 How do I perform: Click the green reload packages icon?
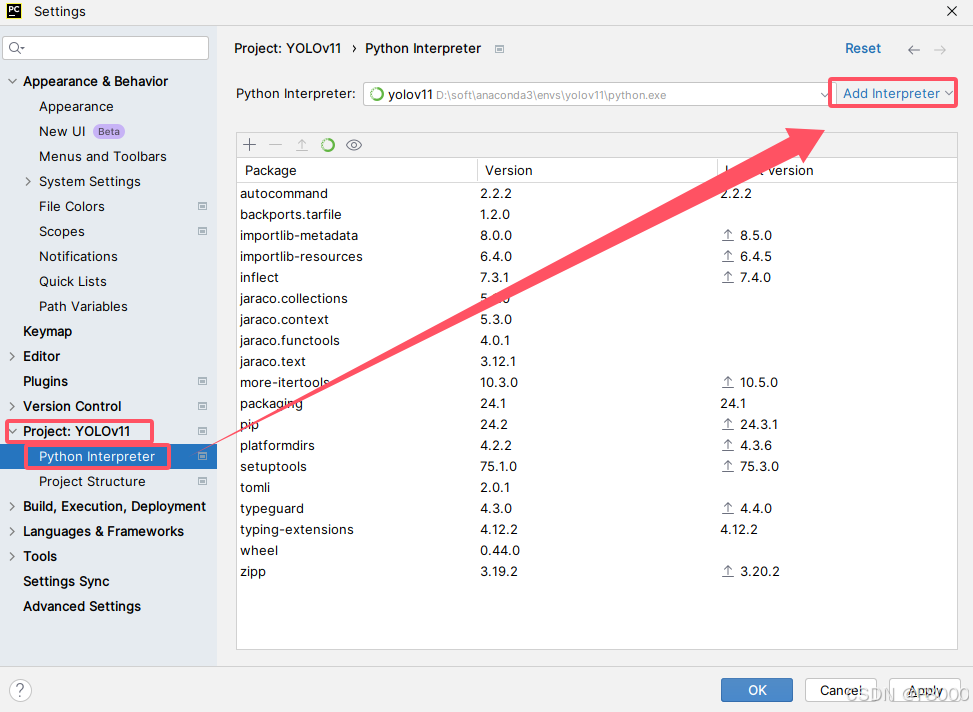(x=328, y=145)
